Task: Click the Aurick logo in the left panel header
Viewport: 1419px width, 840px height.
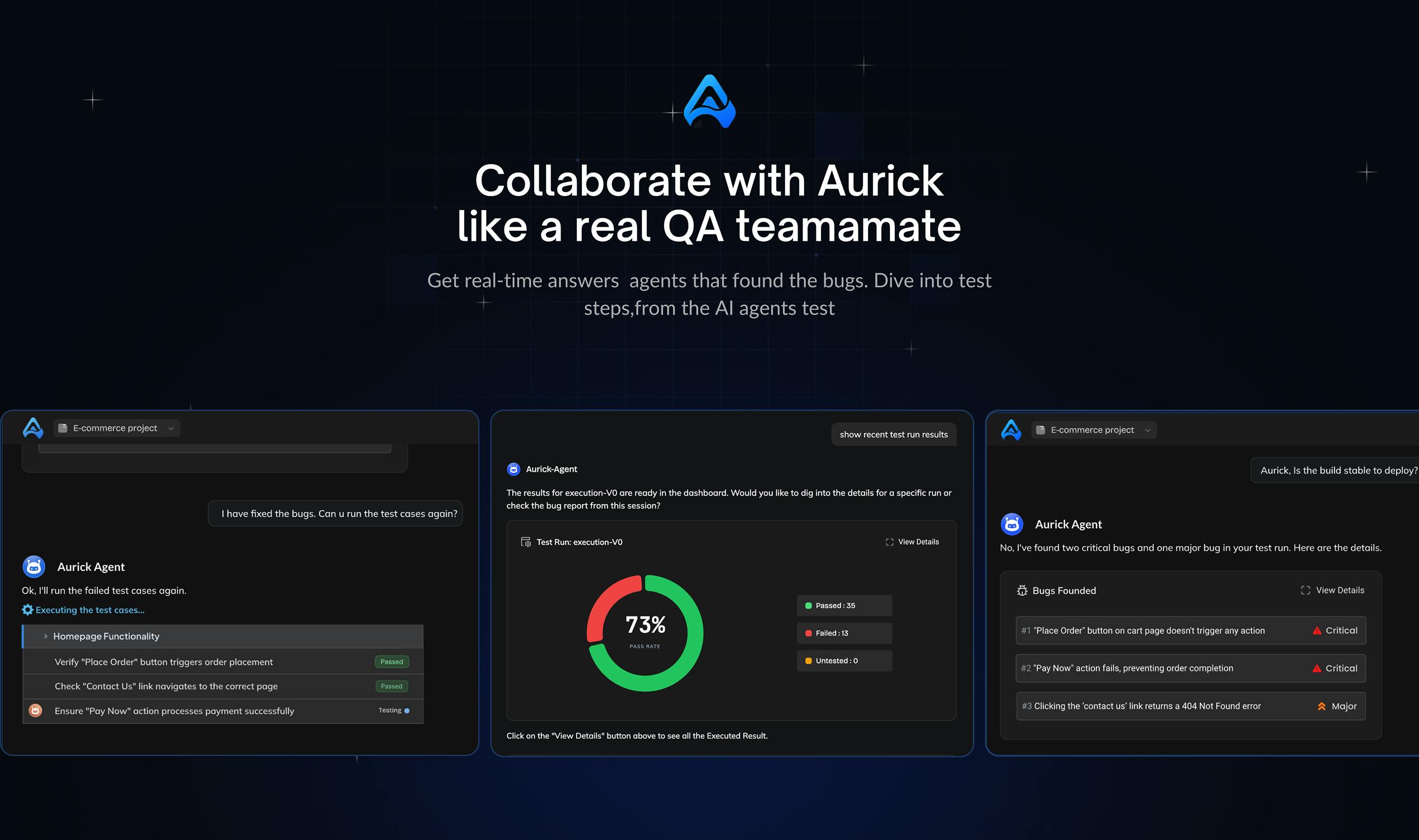Action: coord(33,428)
